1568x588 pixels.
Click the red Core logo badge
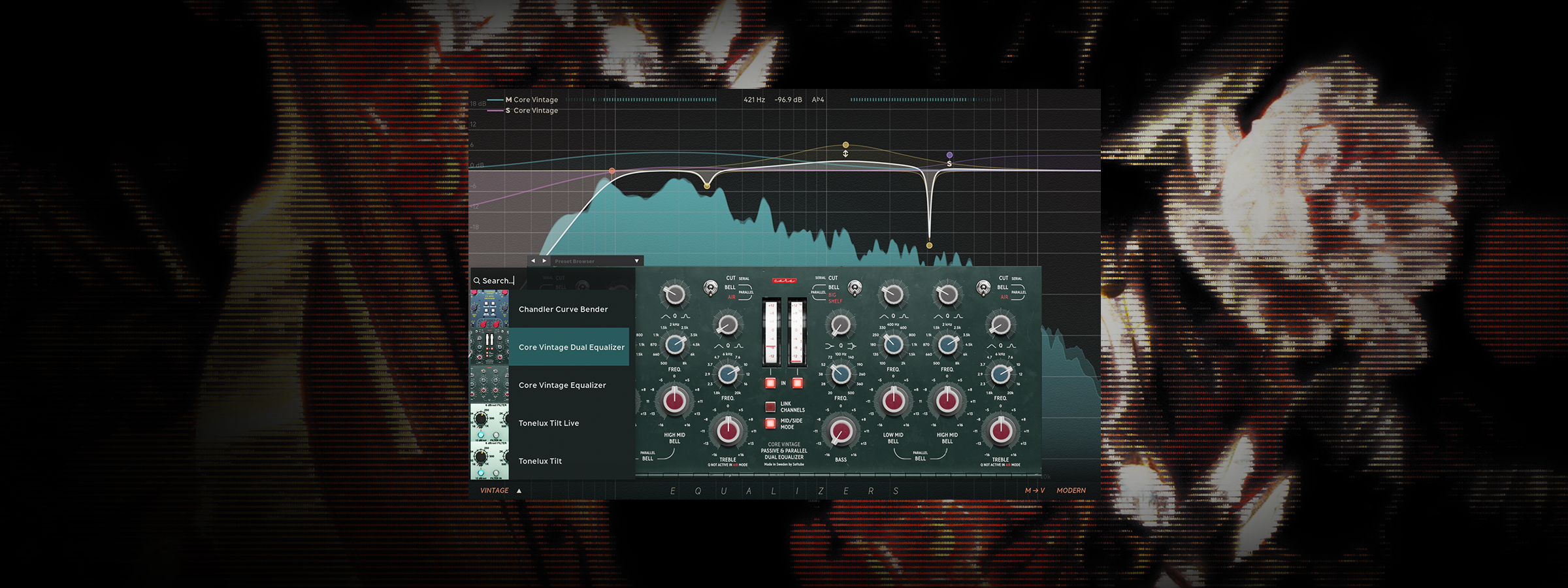(784, 280)
